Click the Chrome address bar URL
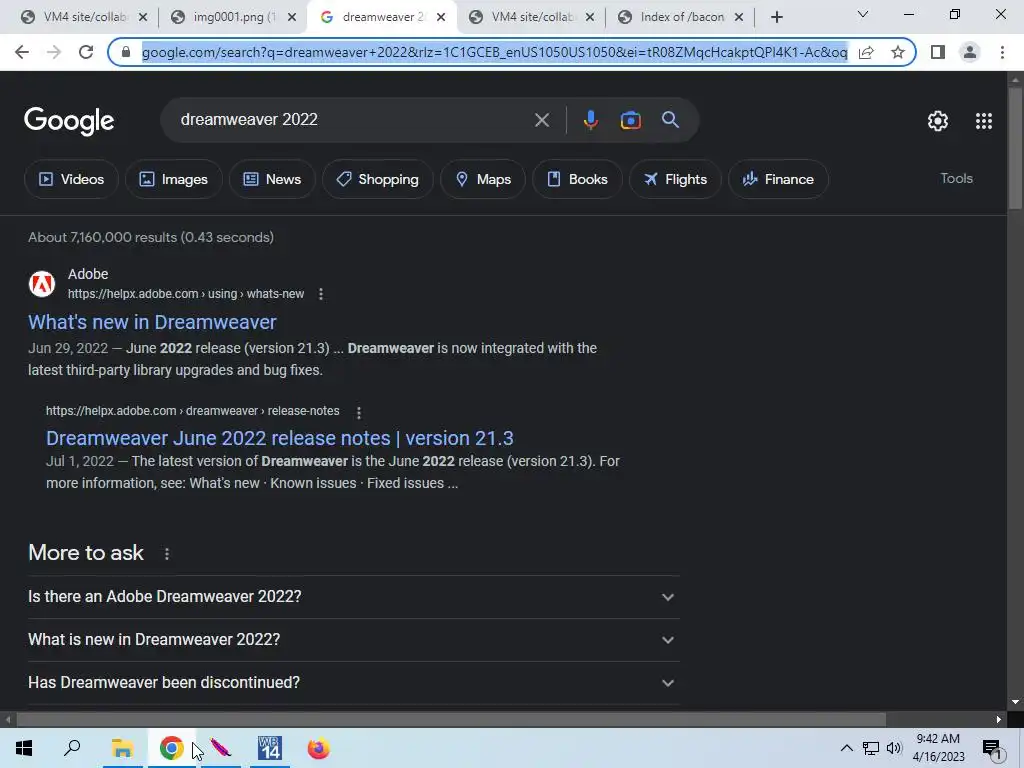 (494, 52)
